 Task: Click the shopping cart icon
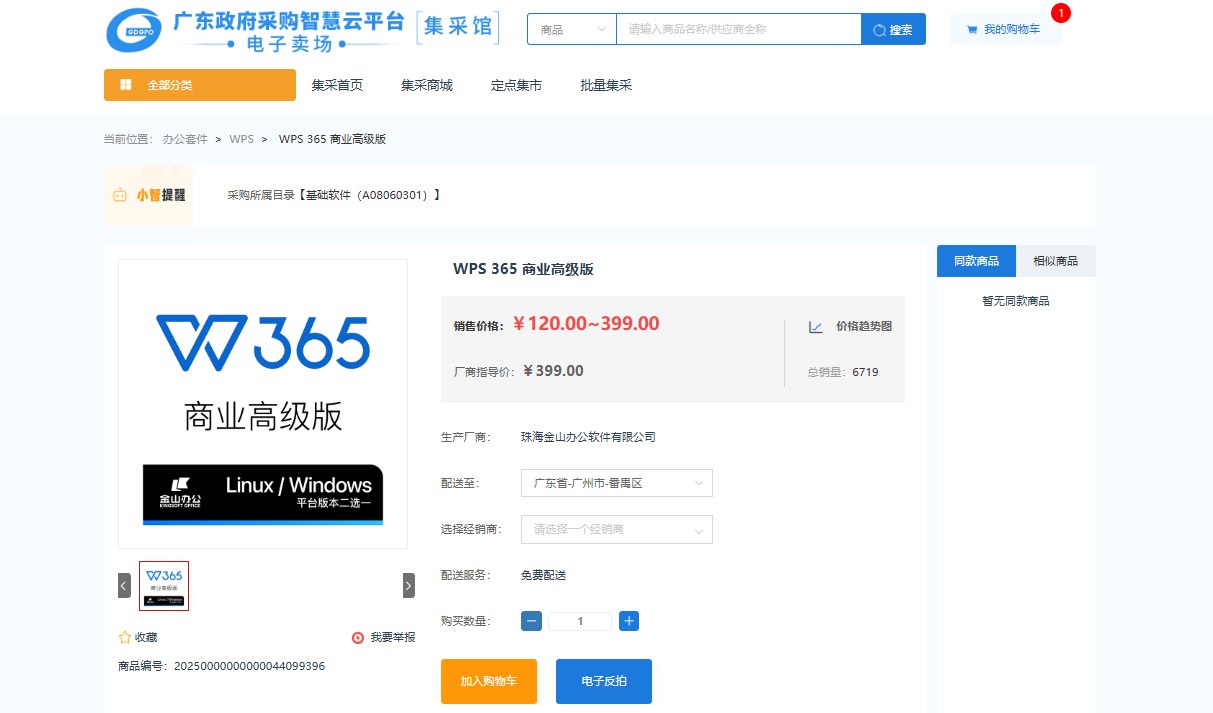pyautogui.click(x=972, y=30)
